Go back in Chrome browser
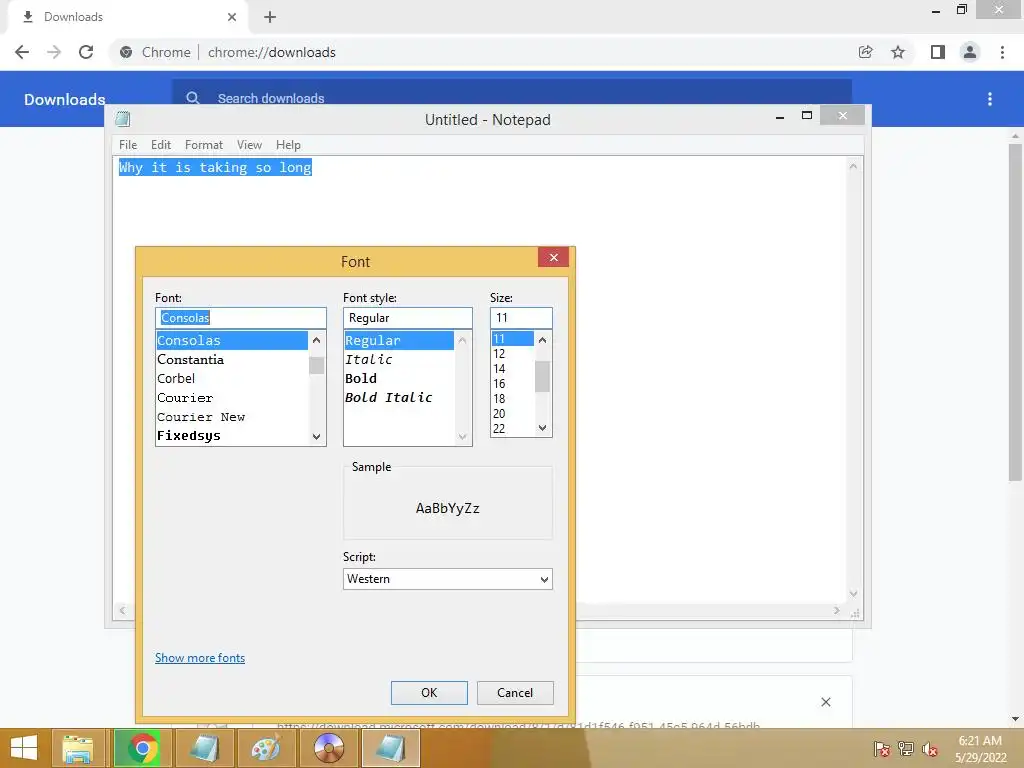This screenshot has width=1024, height=768. [x=22, y=52]
